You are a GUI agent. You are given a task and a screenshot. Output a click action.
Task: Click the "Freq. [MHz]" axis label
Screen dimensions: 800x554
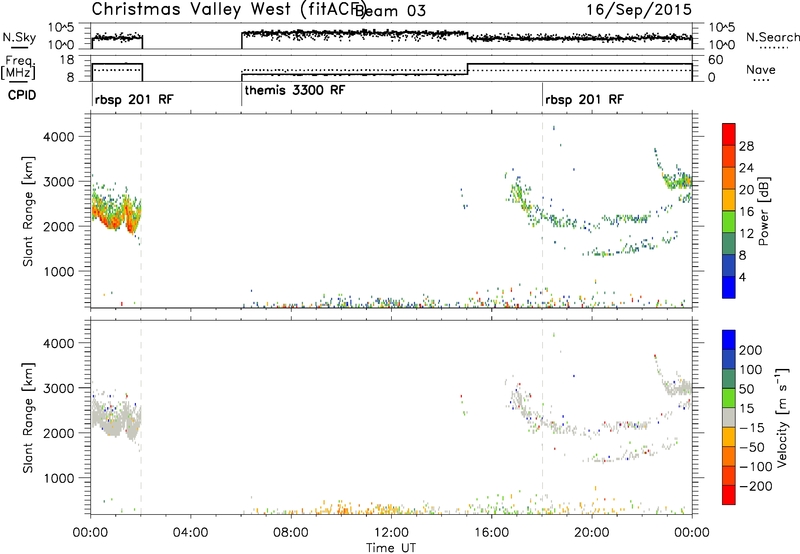[x=19, y=67]
